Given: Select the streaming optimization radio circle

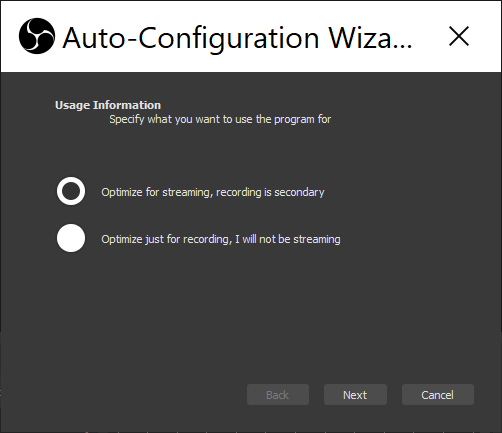Looking at the screenshot, I should (71, 191).
